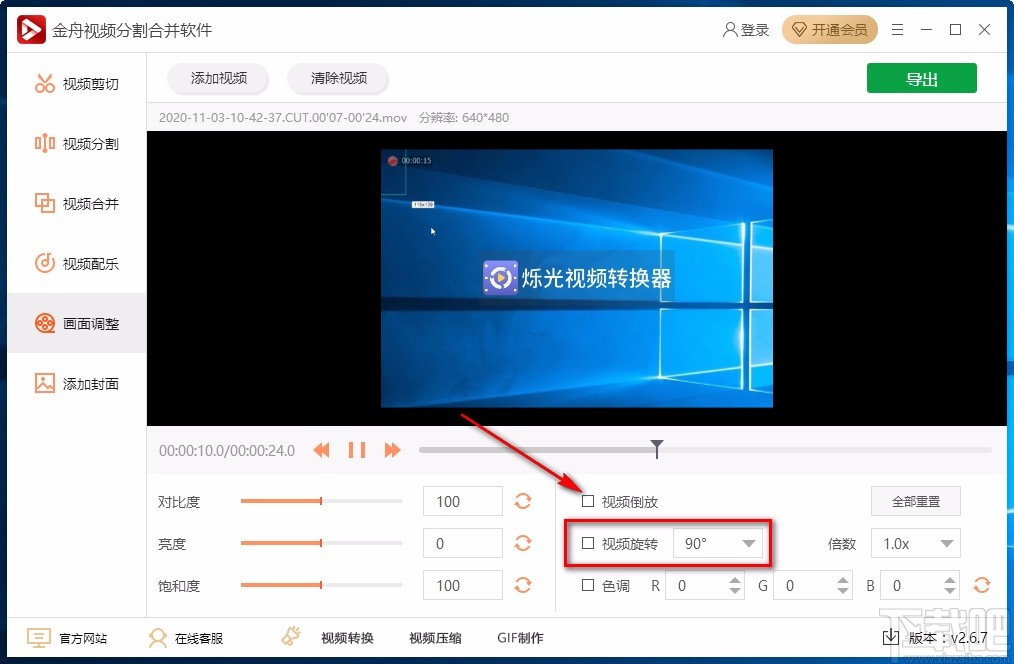This screenshot has height=664, width=1014.
Task: Enable 视频旋转 video rotation checkbox
Action: pyautogui.click(x=588, y=543)
